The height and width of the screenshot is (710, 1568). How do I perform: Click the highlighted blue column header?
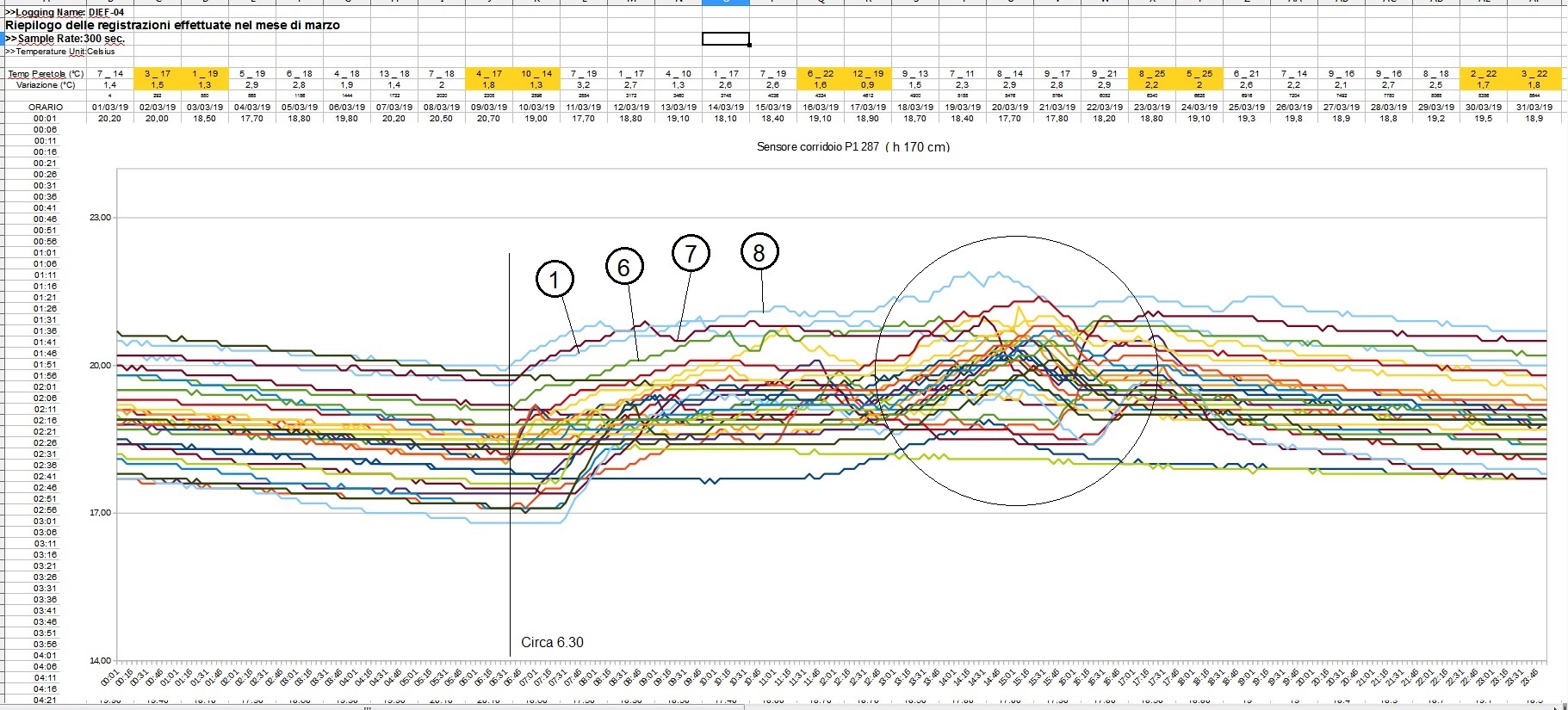tap(725, 3)
